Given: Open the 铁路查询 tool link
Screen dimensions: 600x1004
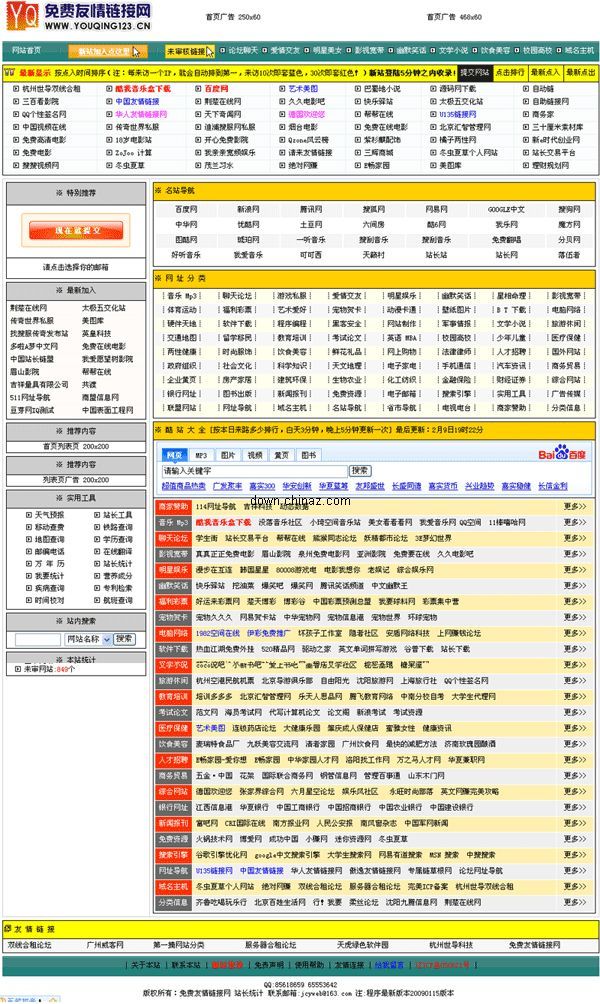Looking at the screenshot, I should 117,527.
